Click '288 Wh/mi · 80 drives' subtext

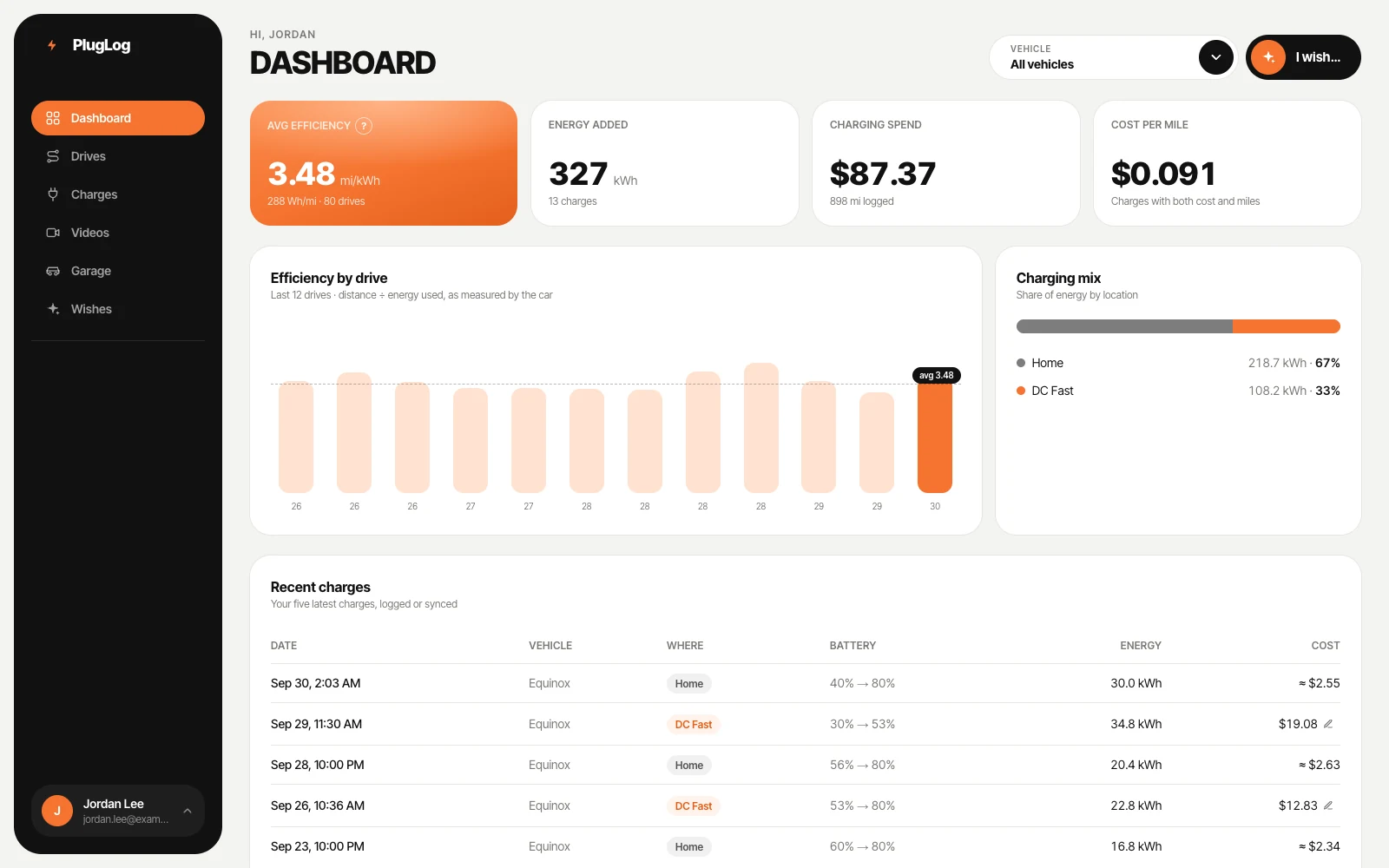[316, 201]
